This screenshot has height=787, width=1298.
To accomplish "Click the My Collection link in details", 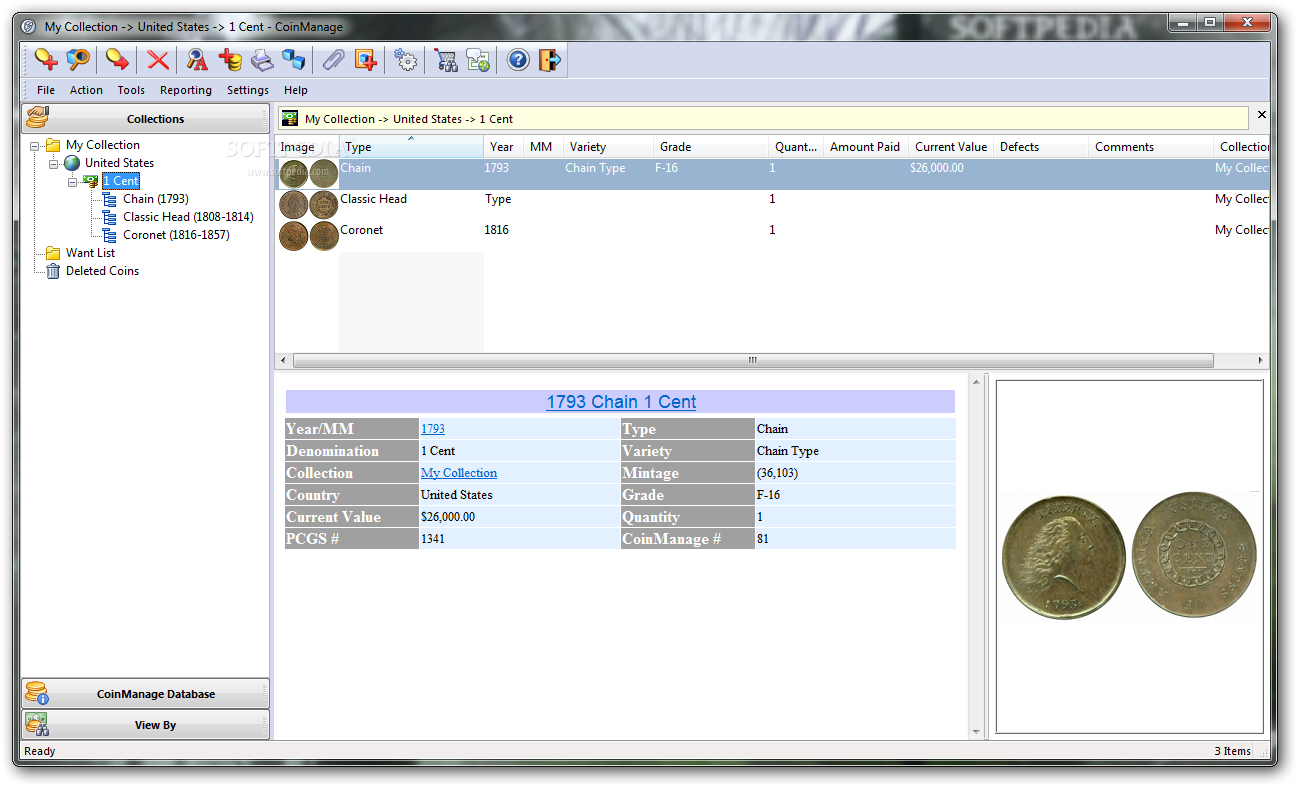I will [459, 473].
